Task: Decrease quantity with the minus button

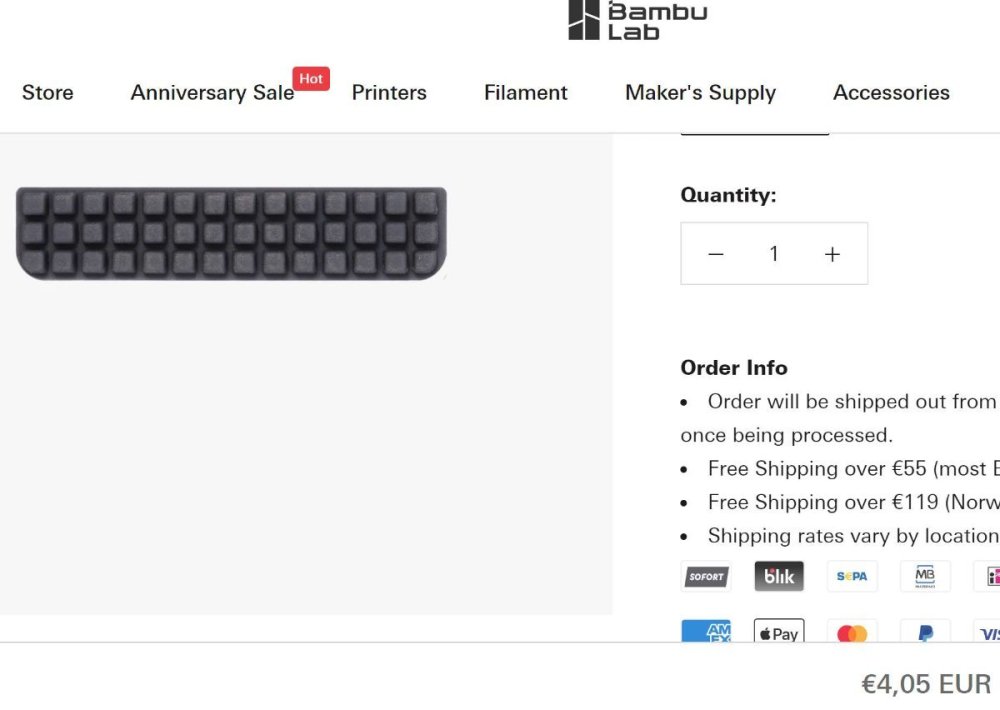Action: 716,254
